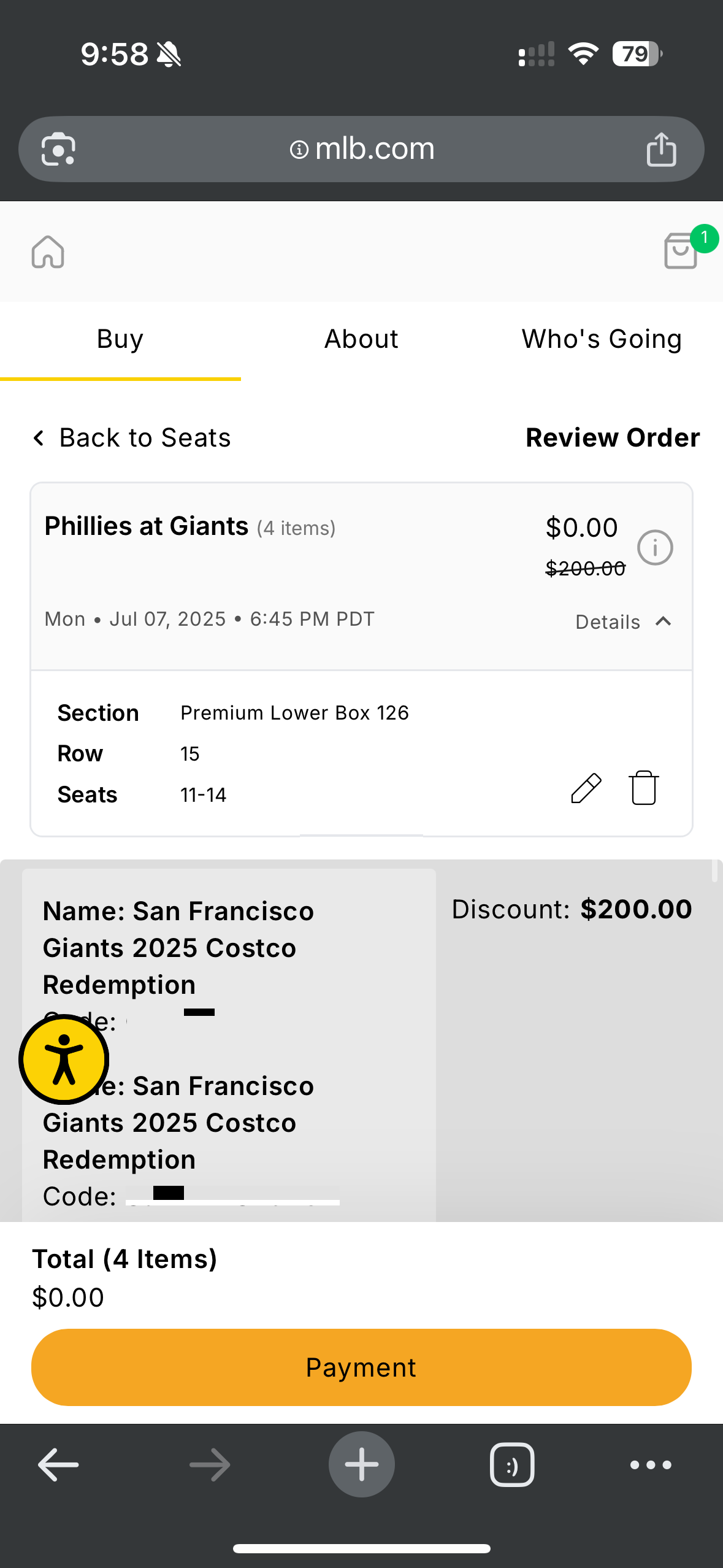Click the discount panel scrollbar

coord(714,871)
